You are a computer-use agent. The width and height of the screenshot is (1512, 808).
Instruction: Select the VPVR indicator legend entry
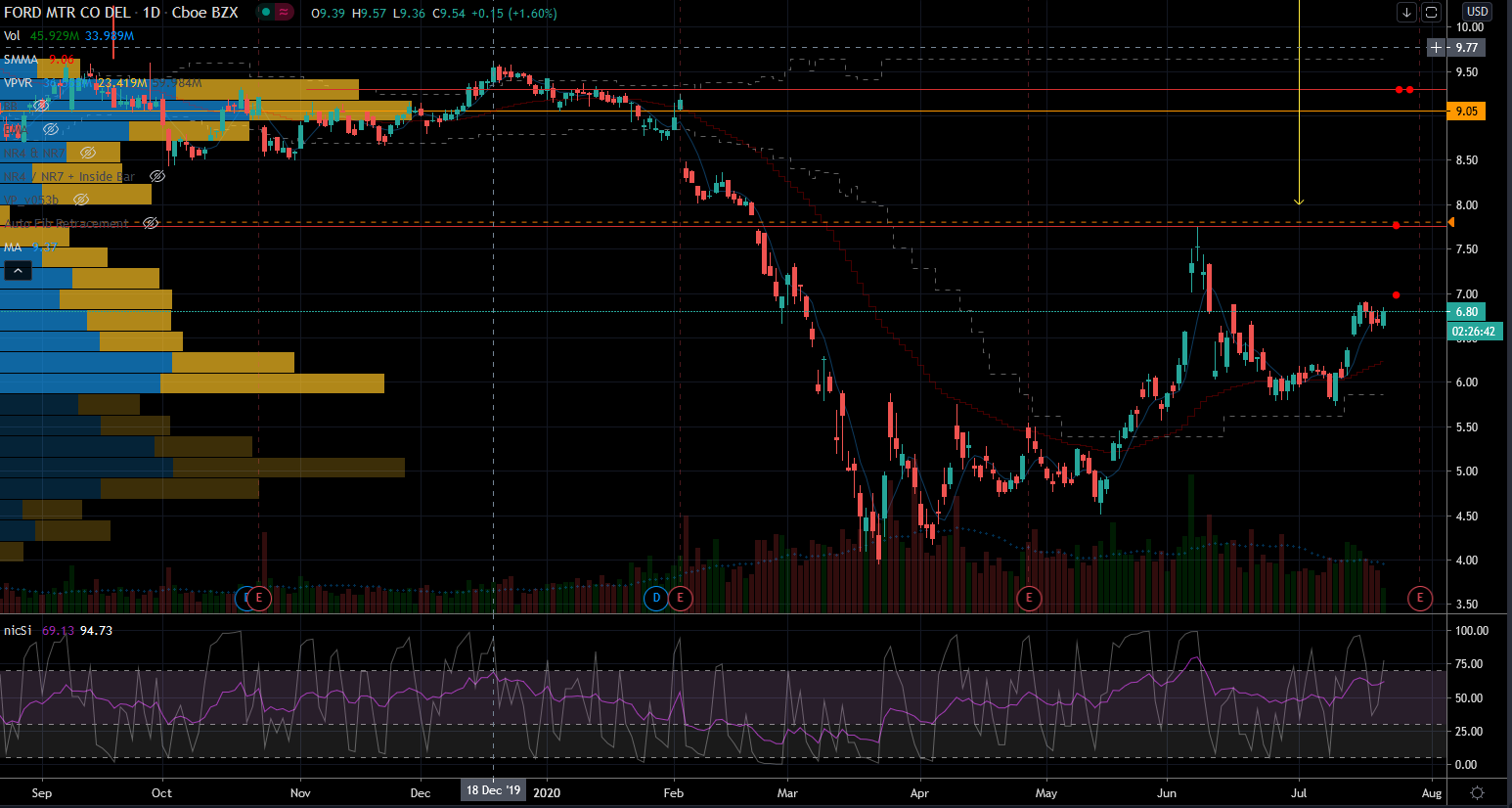[x=18, y=83]
